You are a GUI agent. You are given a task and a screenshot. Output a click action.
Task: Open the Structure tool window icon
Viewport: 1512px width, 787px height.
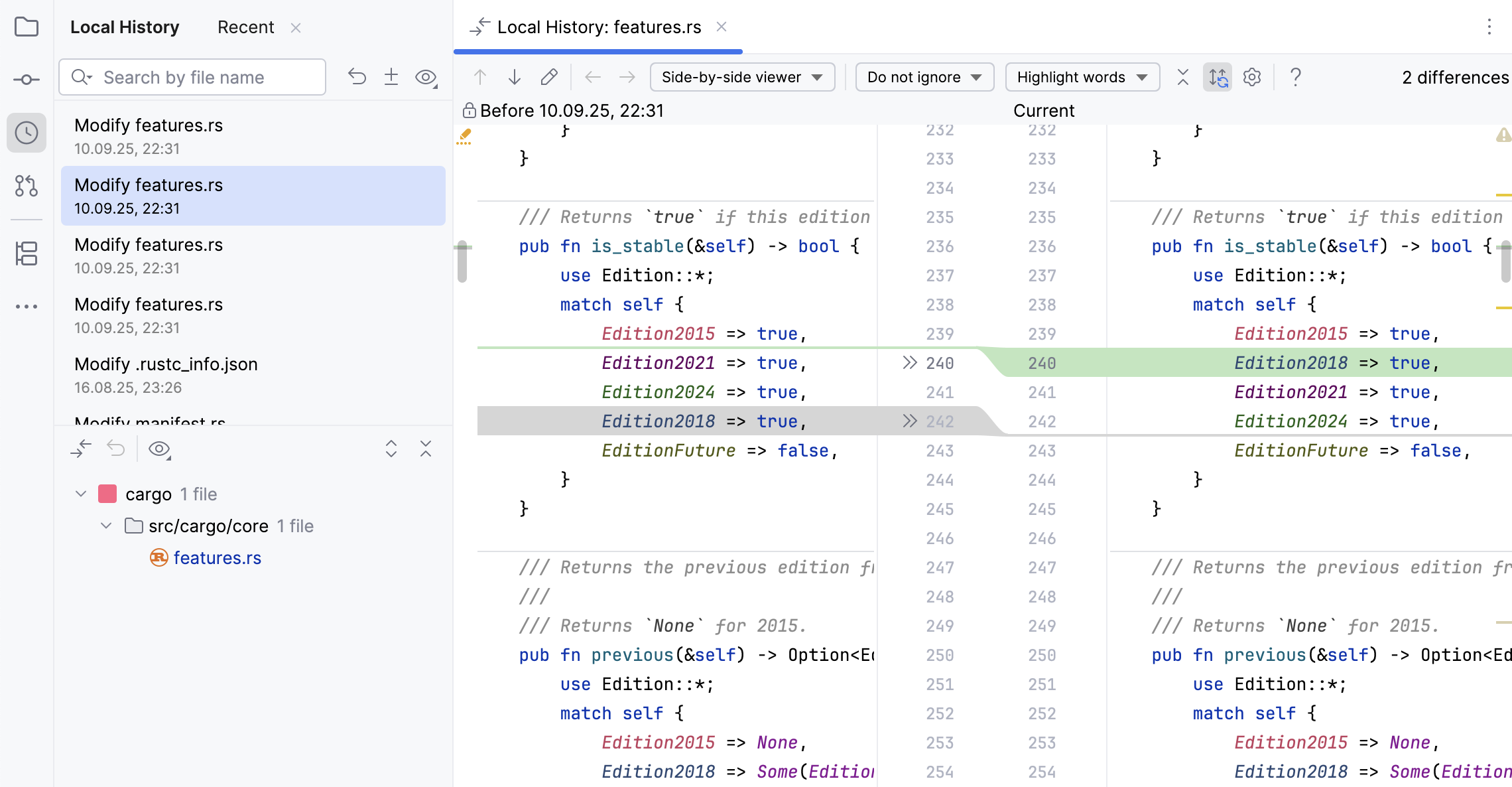tap(27, 253)
